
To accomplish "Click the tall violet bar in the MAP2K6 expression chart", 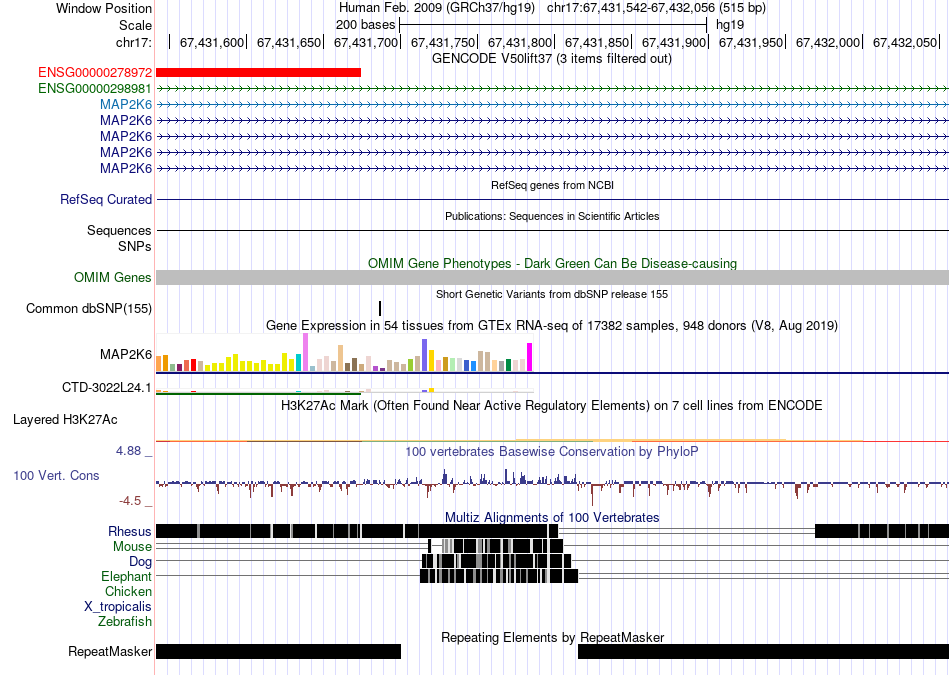I will 305,352.
